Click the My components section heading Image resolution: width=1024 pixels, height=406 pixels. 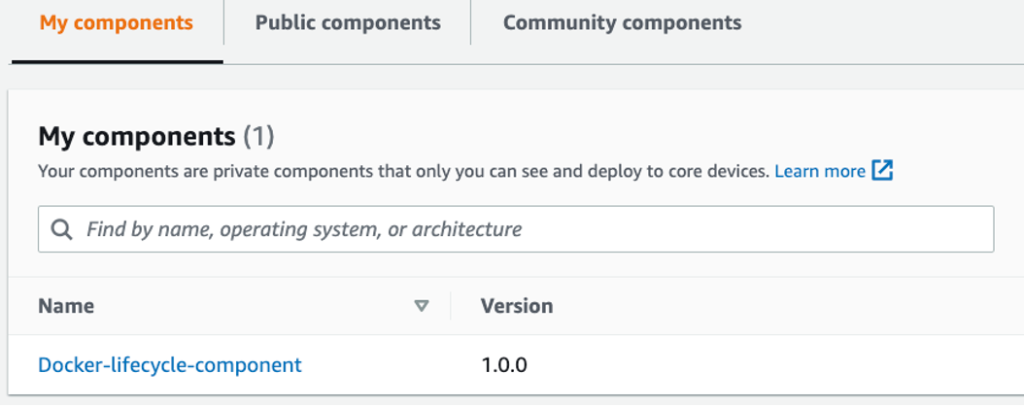(136, 136)
